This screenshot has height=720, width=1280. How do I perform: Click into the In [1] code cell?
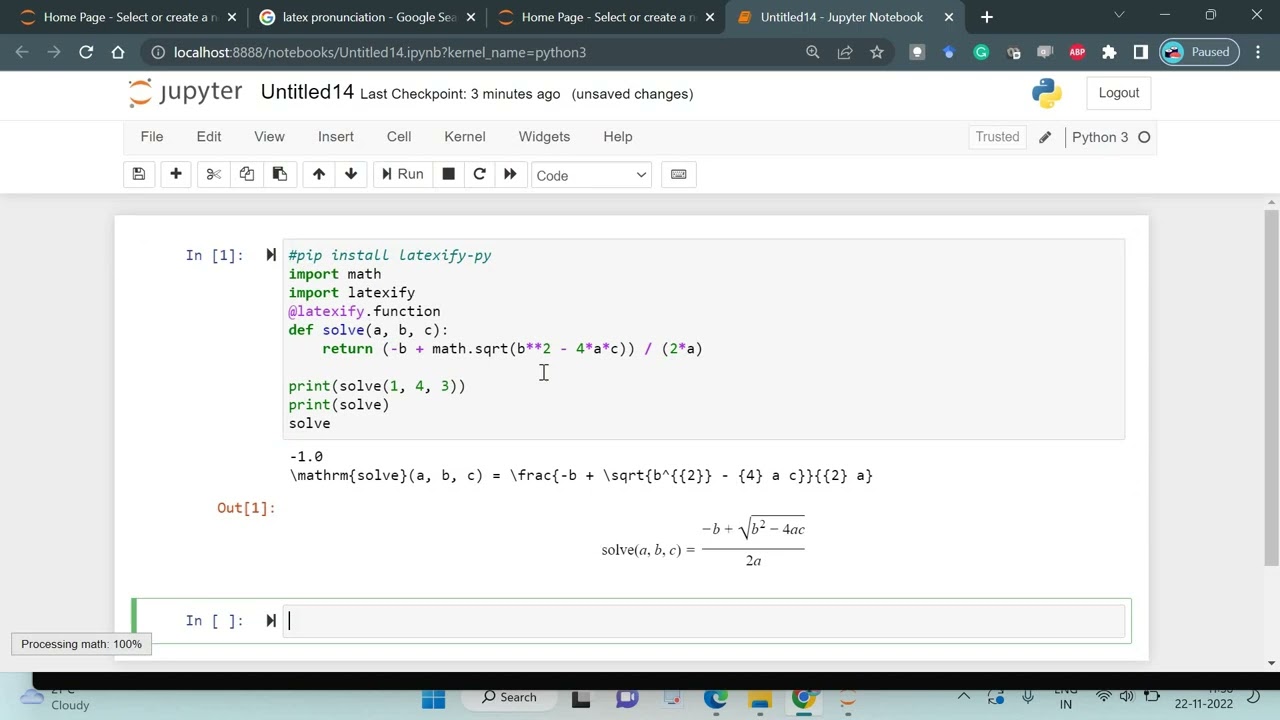(x=705, y=339)
